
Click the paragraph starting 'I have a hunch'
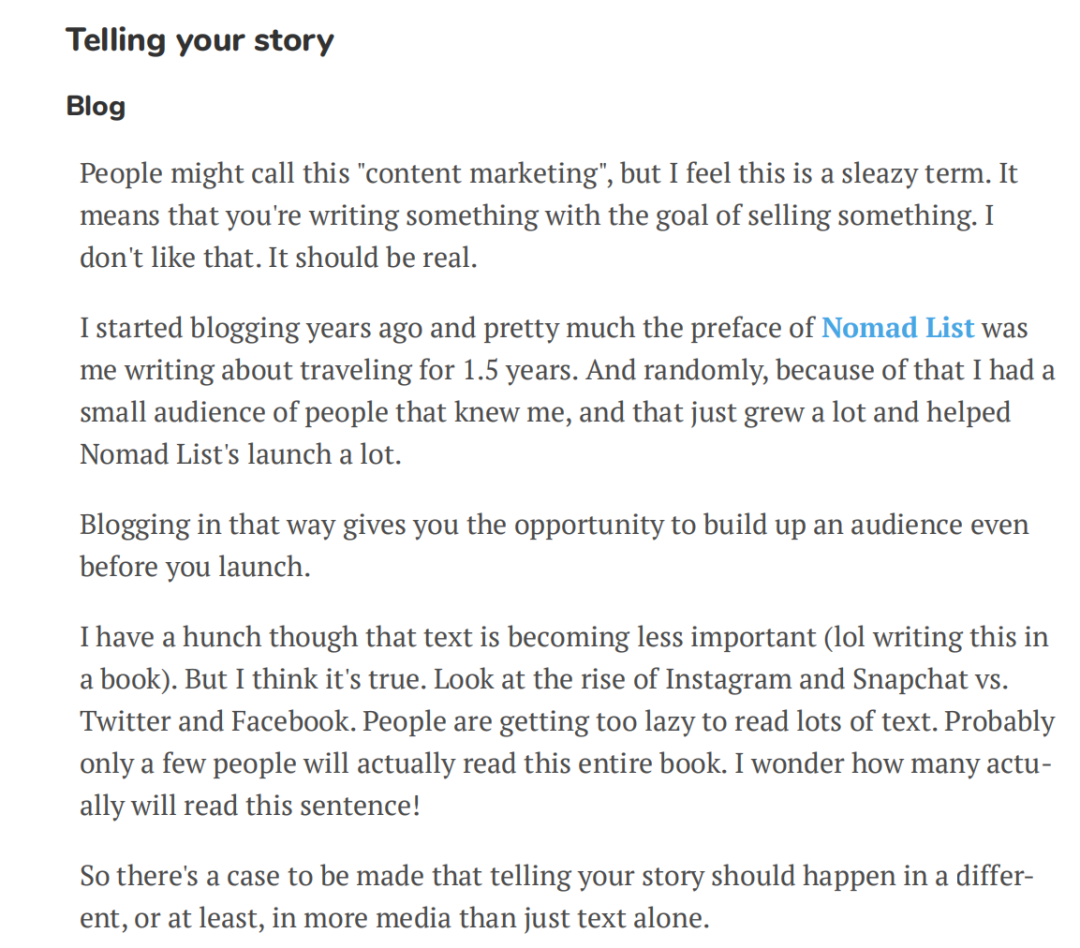[567, 721]
